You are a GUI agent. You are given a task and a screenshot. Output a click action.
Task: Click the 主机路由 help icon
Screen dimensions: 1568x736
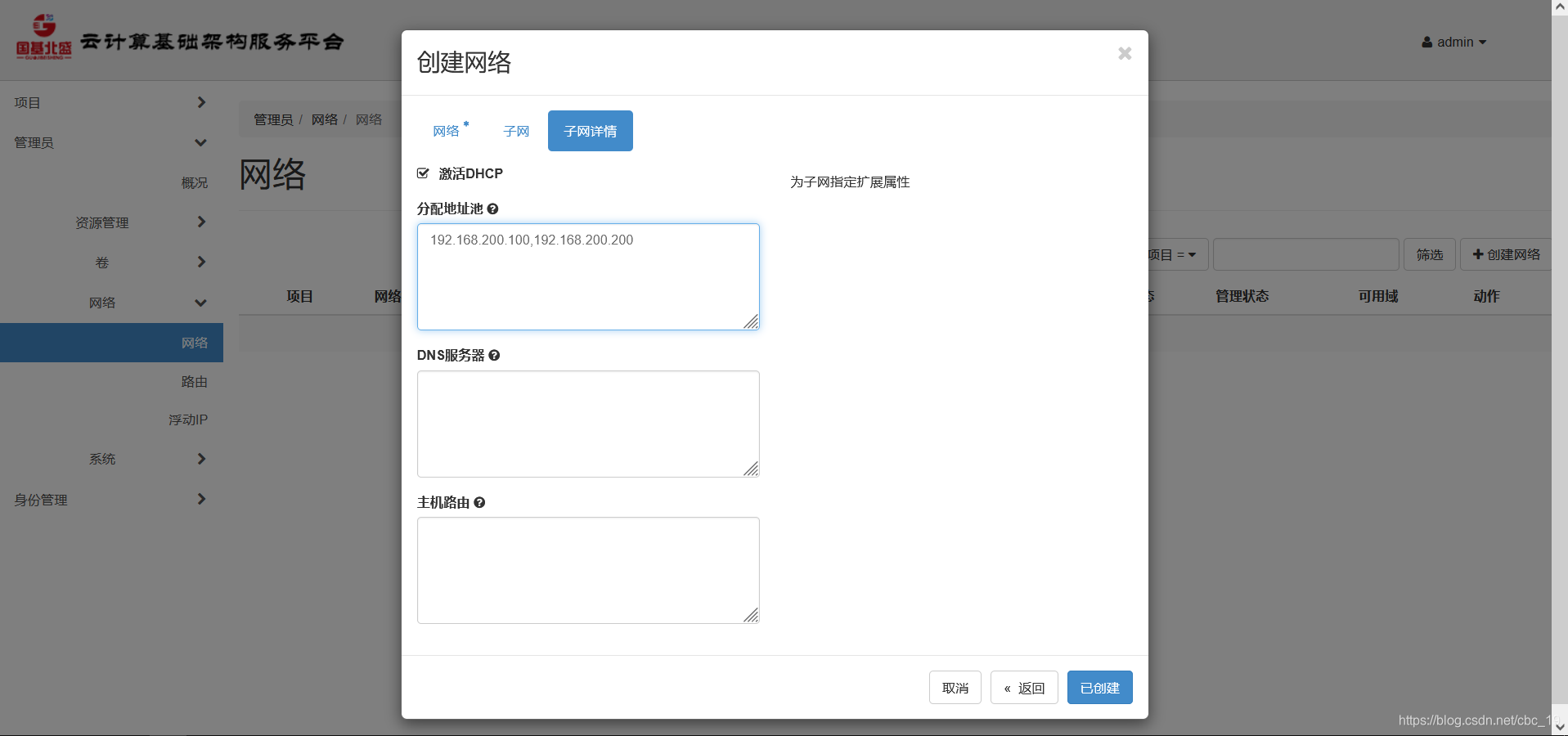[479, 502]
